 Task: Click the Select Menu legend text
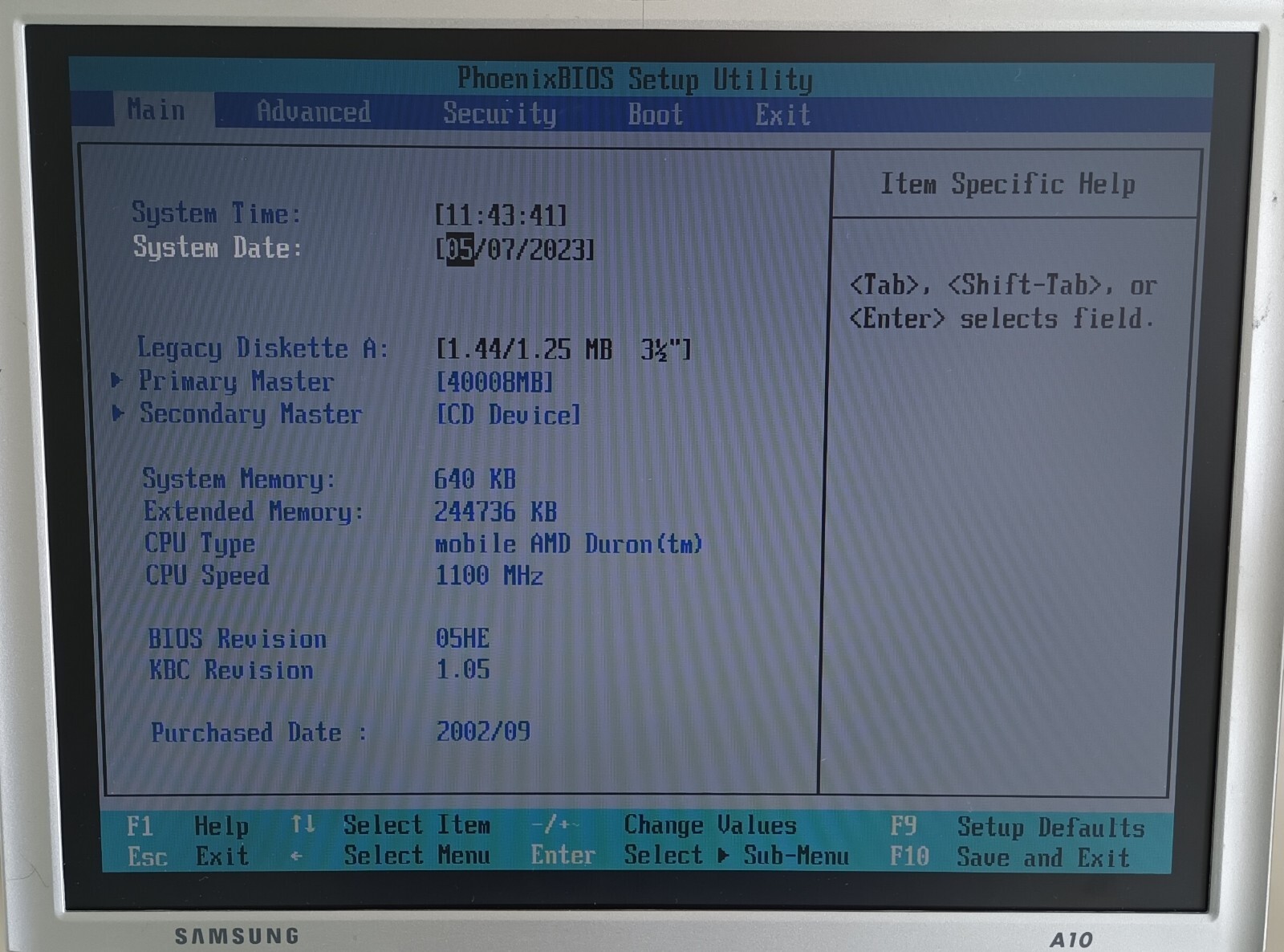[416, 856]
